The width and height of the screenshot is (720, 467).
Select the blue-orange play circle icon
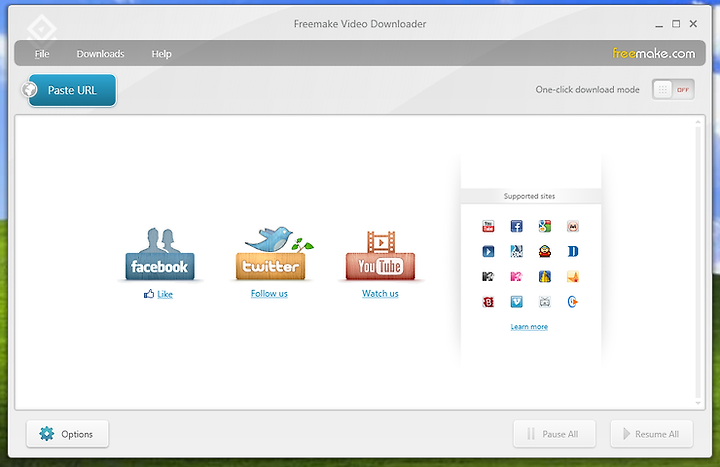(x=573, y=302)
